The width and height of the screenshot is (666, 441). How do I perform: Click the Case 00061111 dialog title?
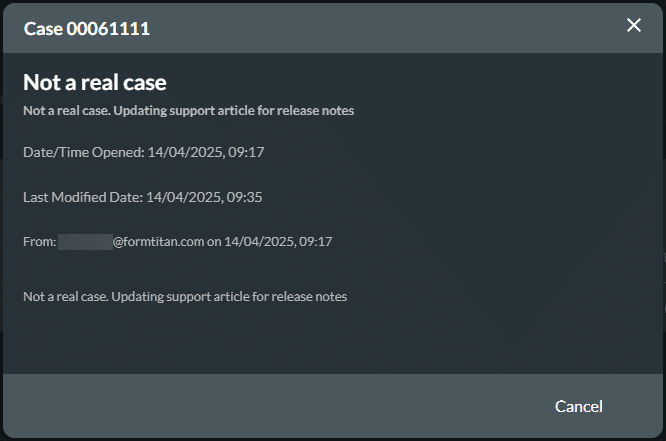click(x=87, y=29)
